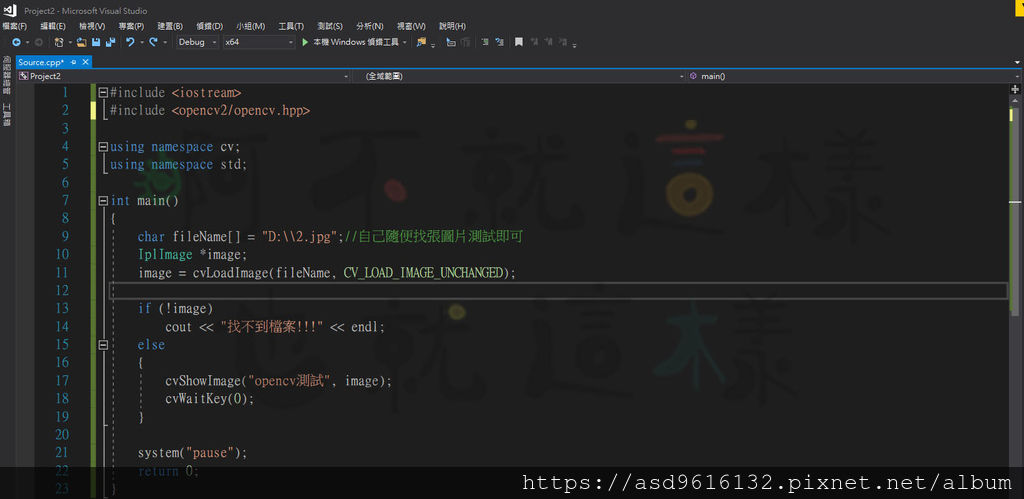Screen dimensions: 1024x499
Task: Collapse the else block at line 15
Action: (x=103, y=344)
